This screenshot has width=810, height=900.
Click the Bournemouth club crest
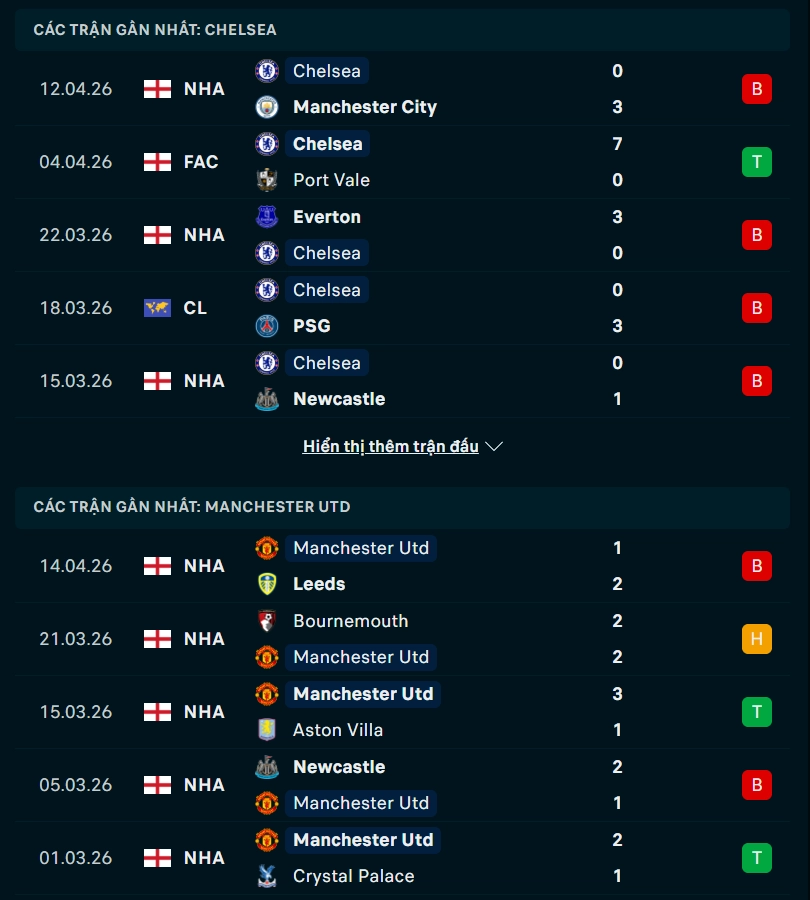click(267, 621)
